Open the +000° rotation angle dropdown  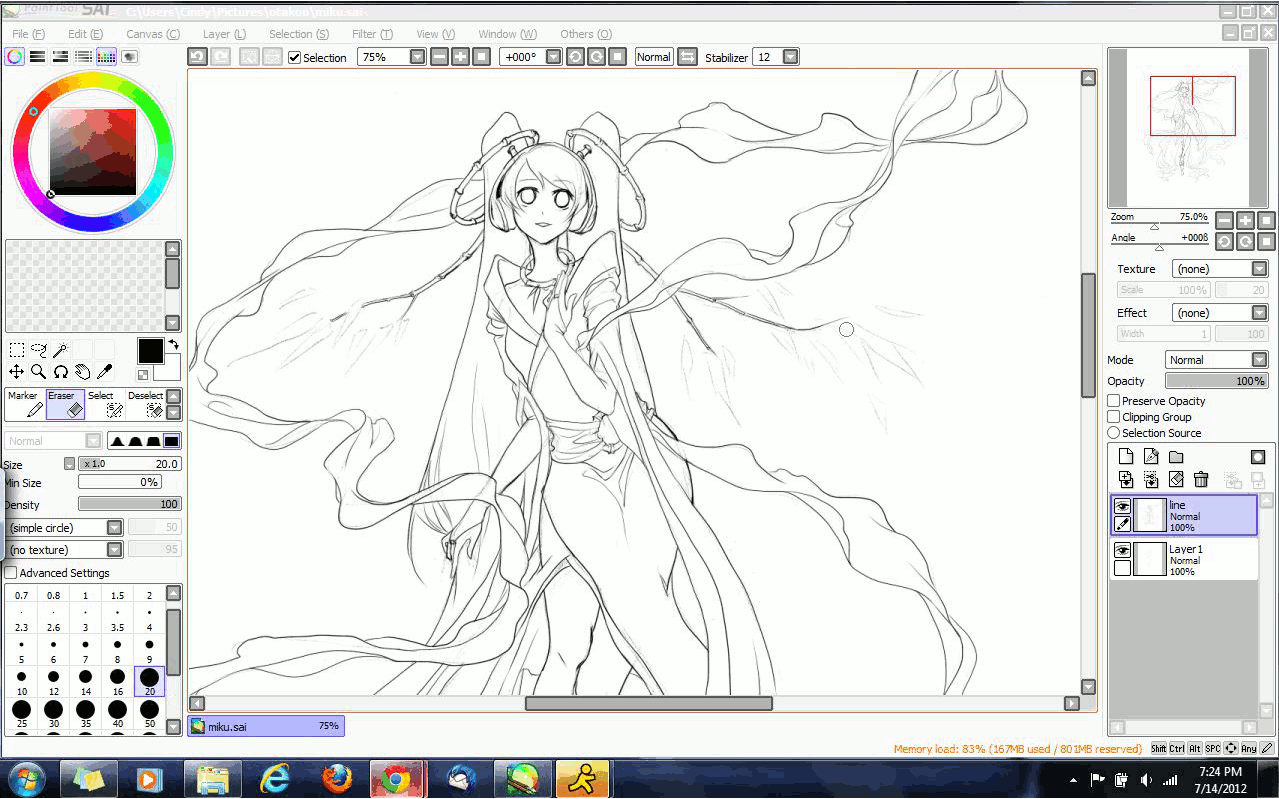point(553,57)
